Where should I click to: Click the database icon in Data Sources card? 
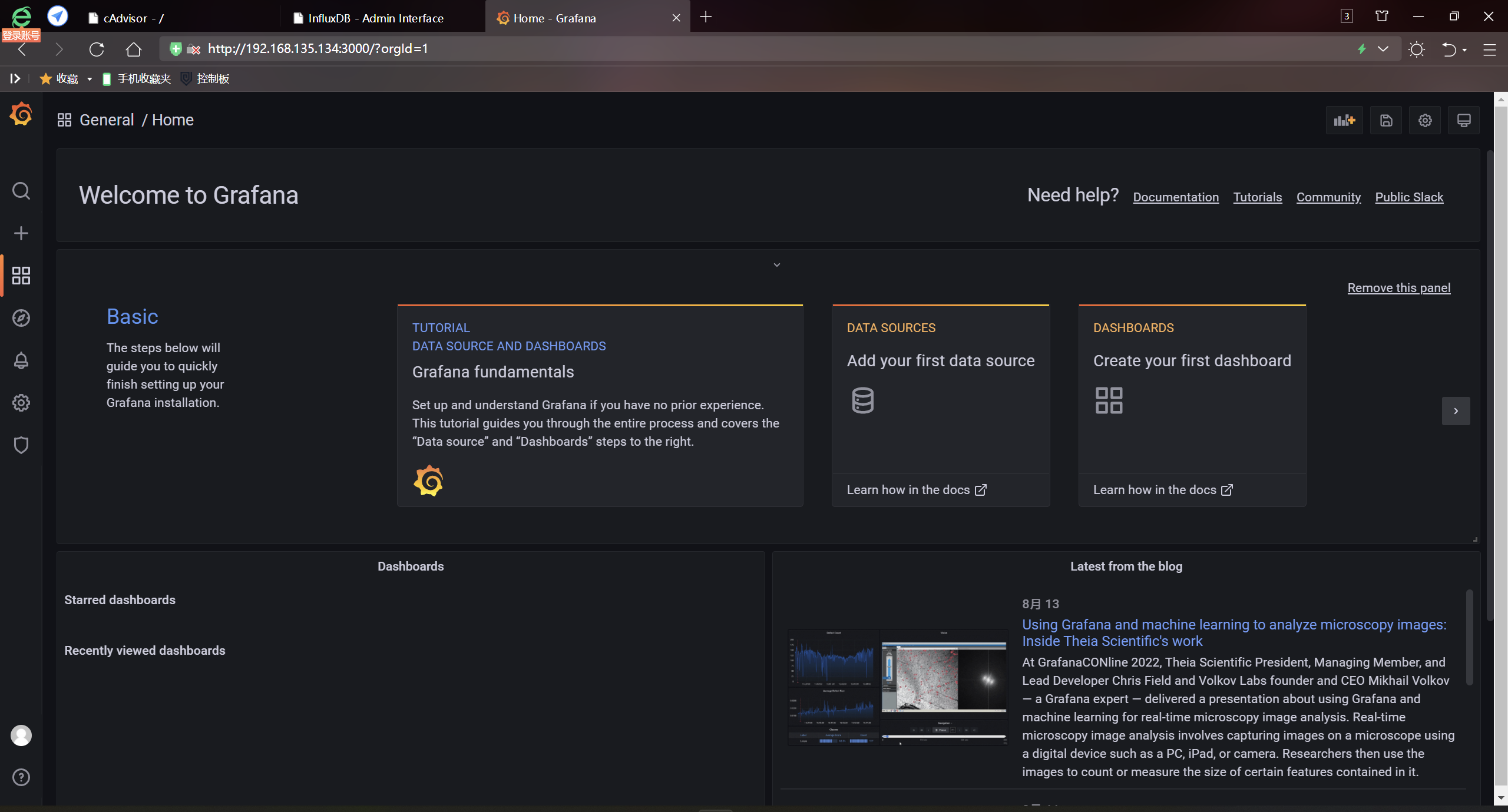(863, 400)
